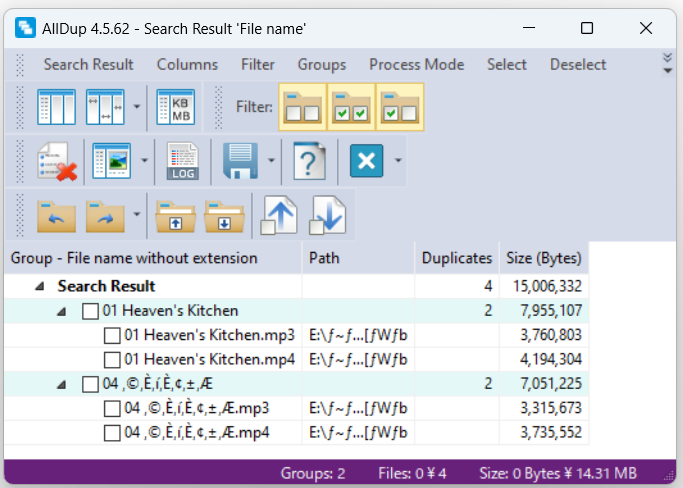
Task: Click the path cell of the 04 .mp4 row
Action: pos(358,433)
